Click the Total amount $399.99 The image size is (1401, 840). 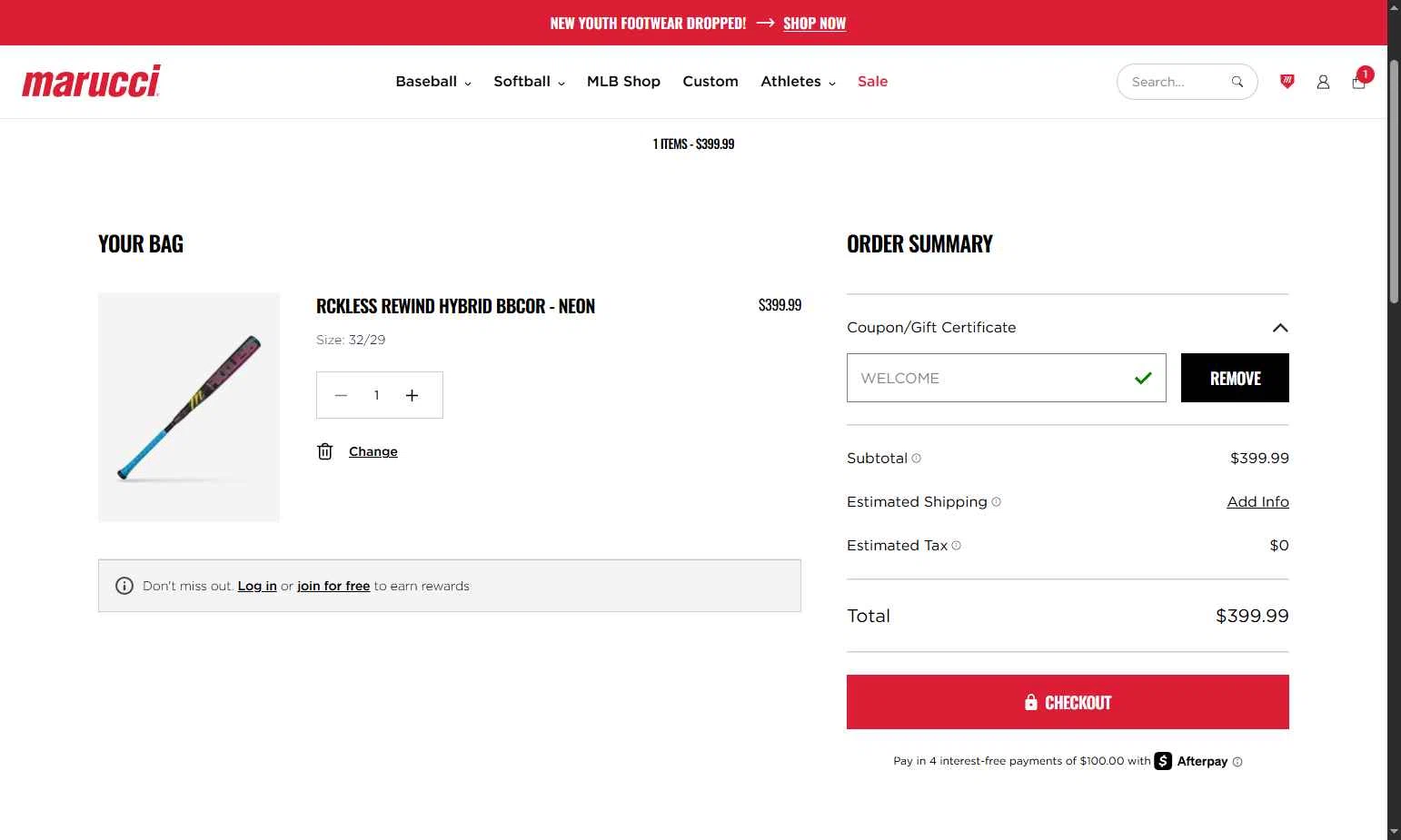click(1252, 616)
